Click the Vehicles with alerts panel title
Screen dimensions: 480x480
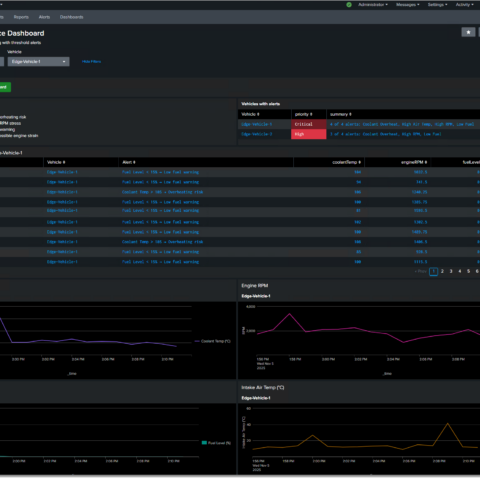pyautogui.click(x=260, y=104)
